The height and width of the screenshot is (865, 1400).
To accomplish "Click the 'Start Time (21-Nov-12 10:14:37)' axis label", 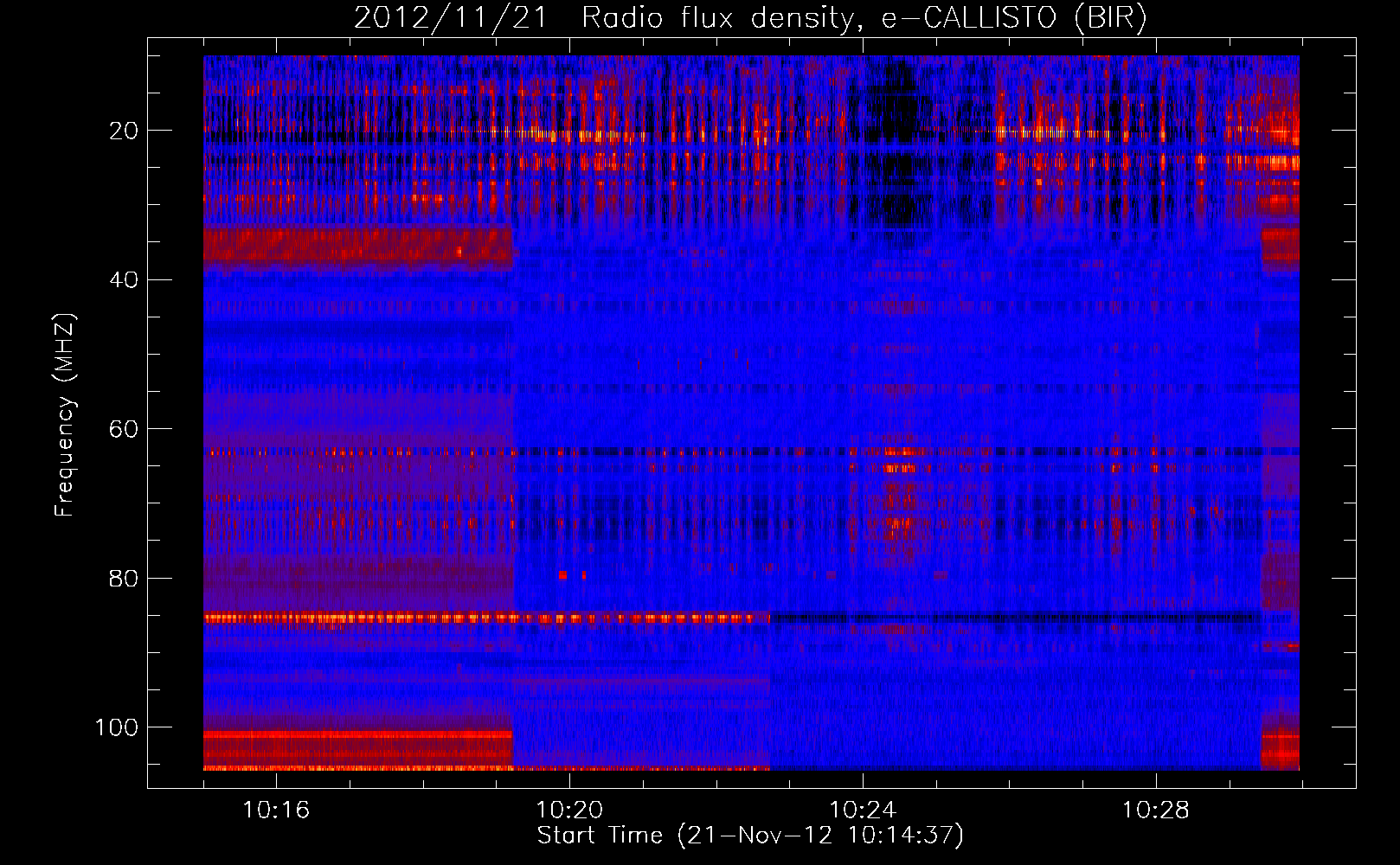I will [750, 836].
